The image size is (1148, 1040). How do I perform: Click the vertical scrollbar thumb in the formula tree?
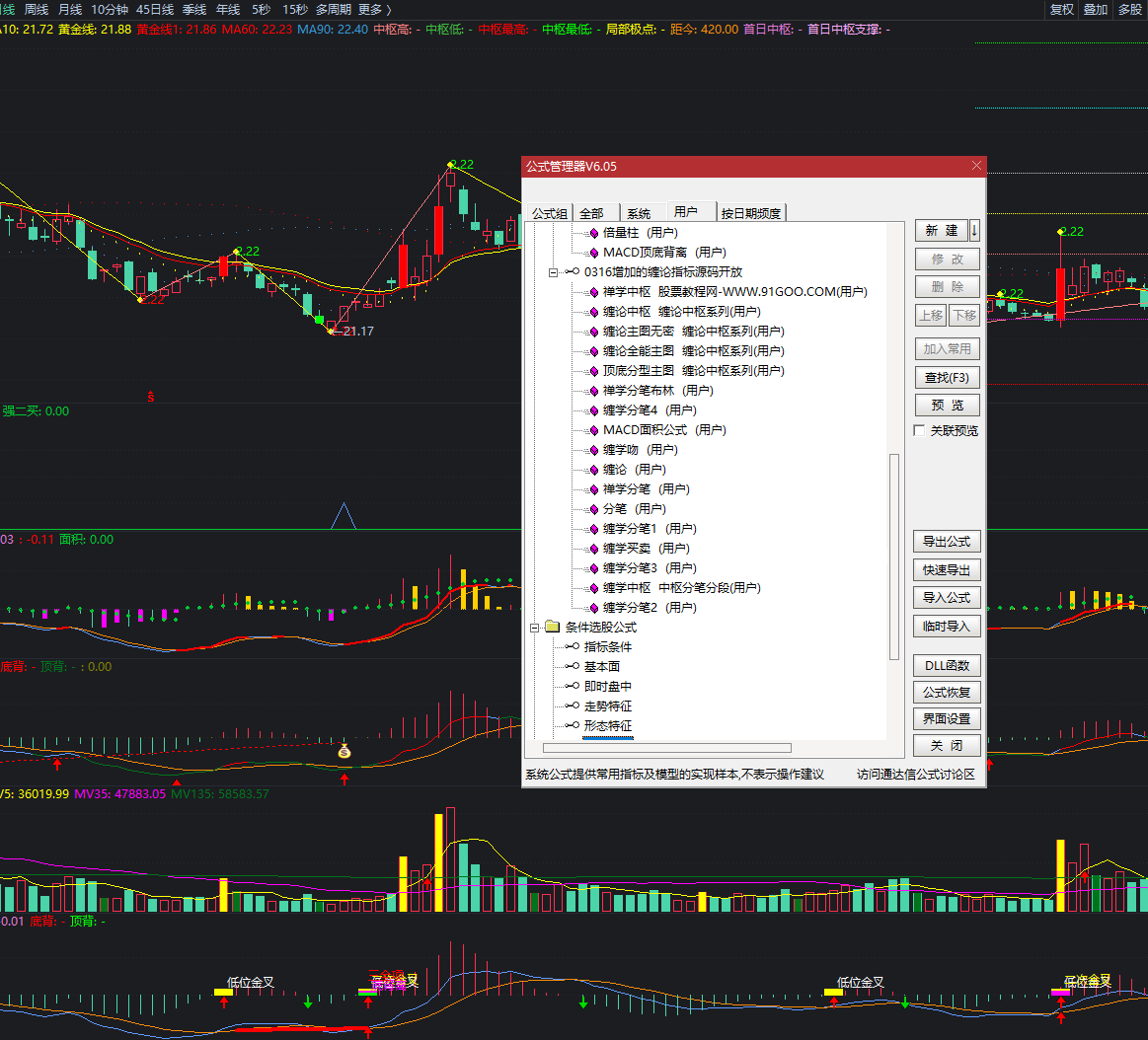coord(894,556)
